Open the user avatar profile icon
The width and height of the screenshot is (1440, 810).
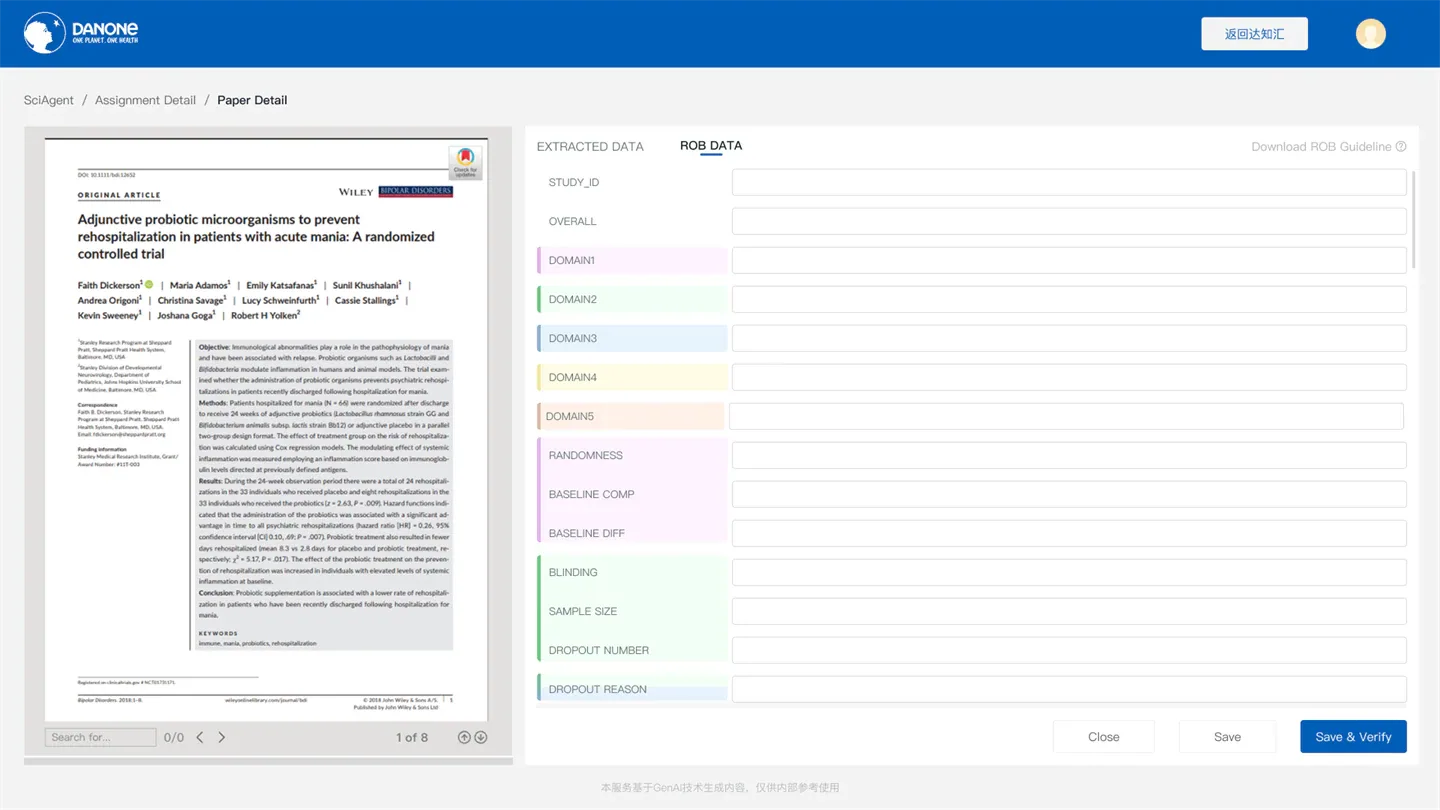tap(1370, 34)
